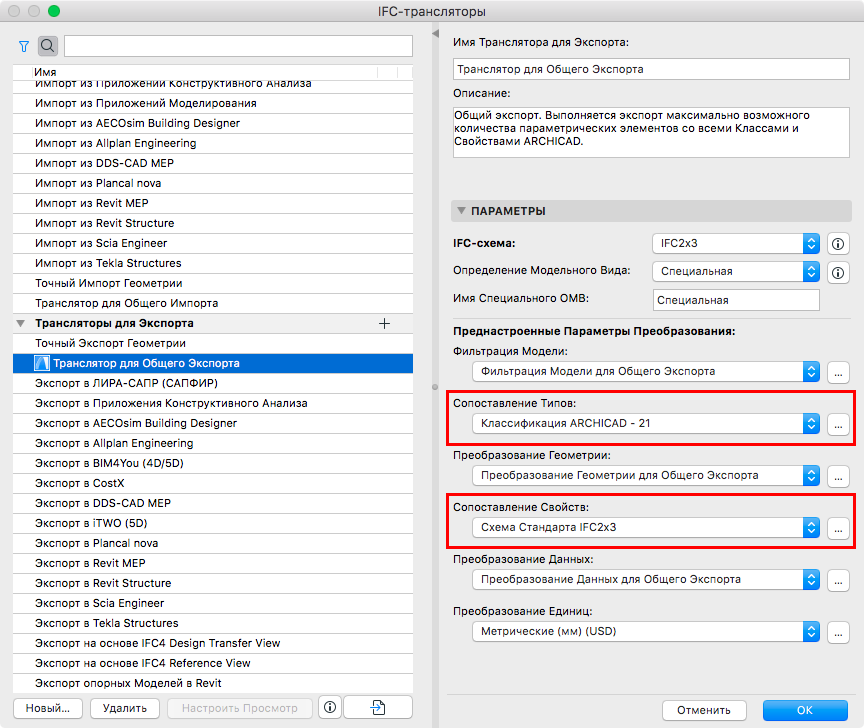864x728 pixels.
Task: Select Экспорт в Revit Structure
Action: (x=213, y=583)
